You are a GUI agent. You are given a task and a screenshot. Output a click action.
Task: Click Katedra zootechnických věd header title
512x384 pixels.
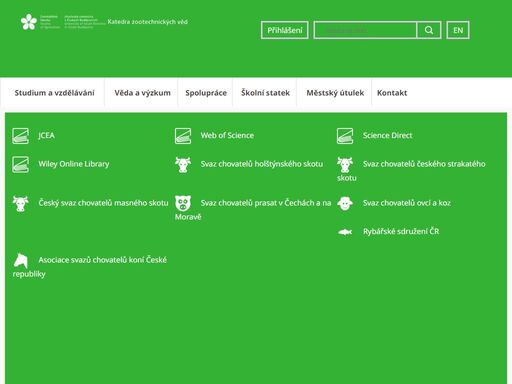[148, 22]
